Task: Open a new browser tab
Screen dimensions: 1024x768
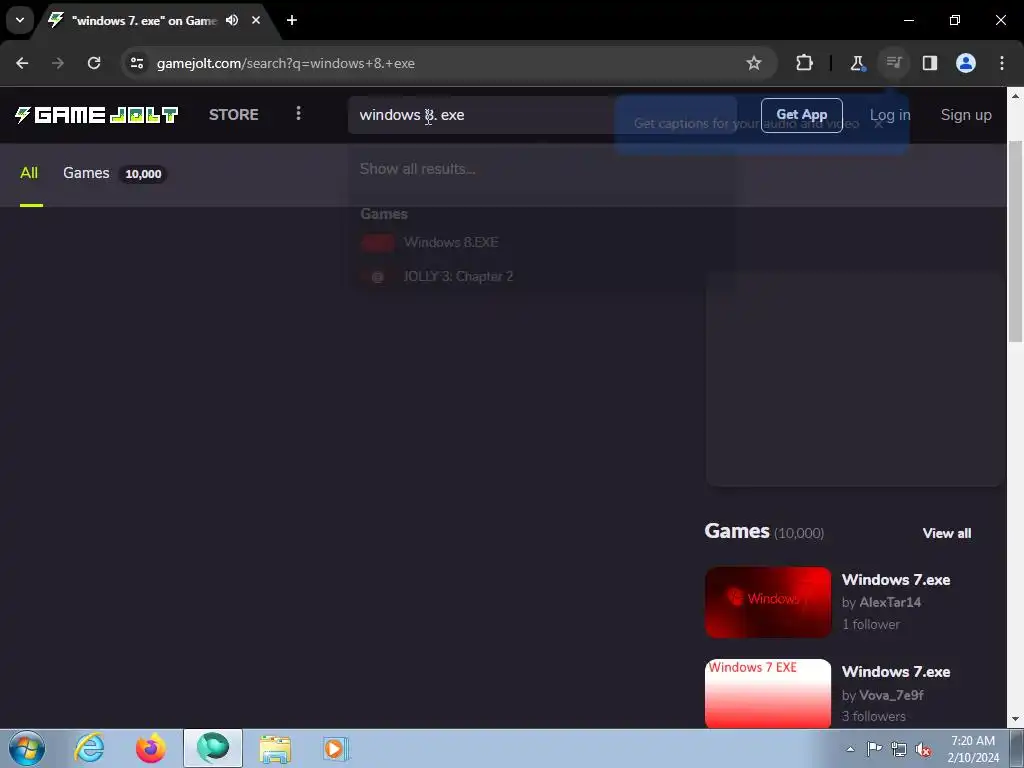Action: point(292,20)
